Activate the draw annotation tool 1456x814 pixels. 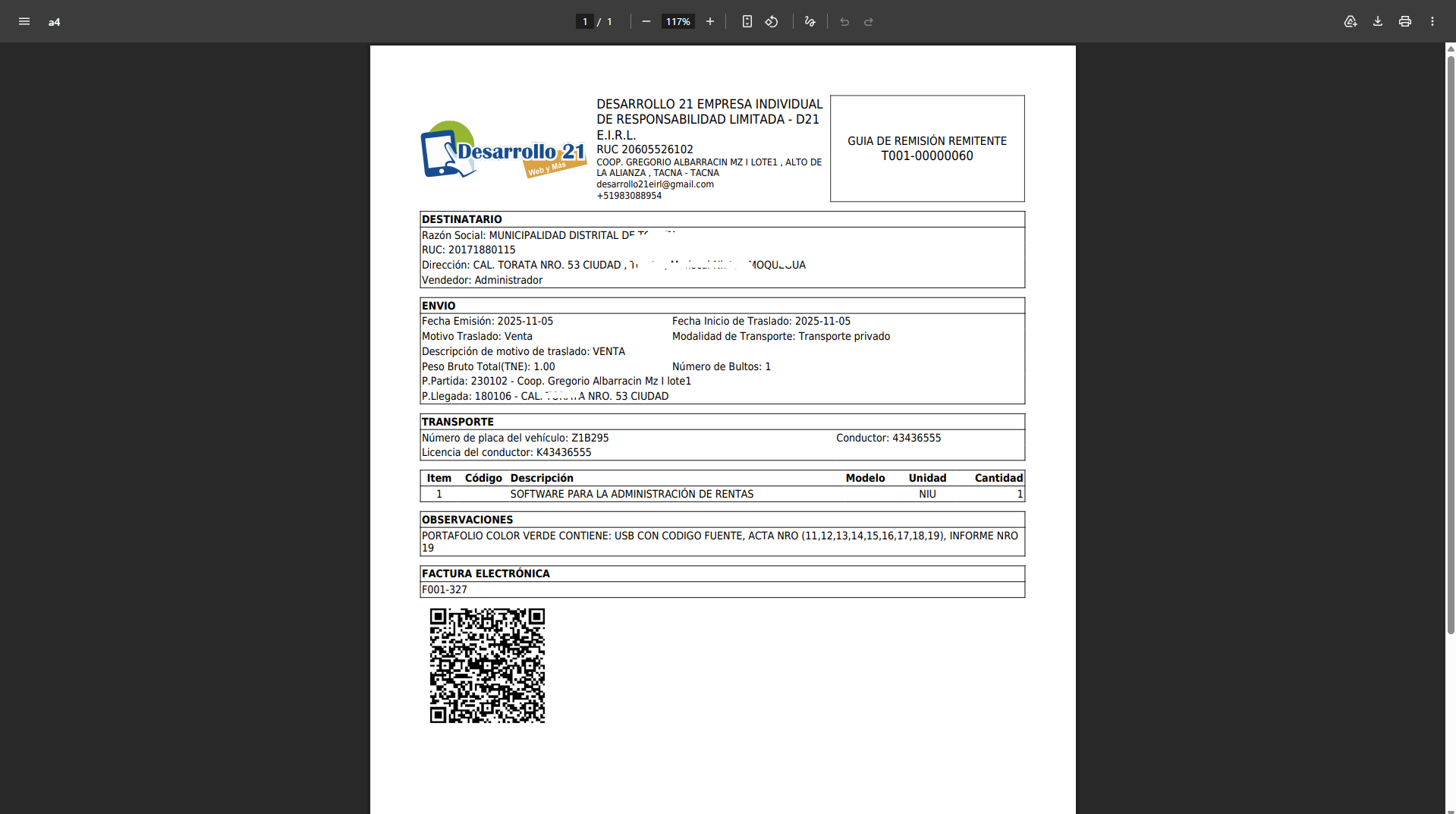(810, 21)
